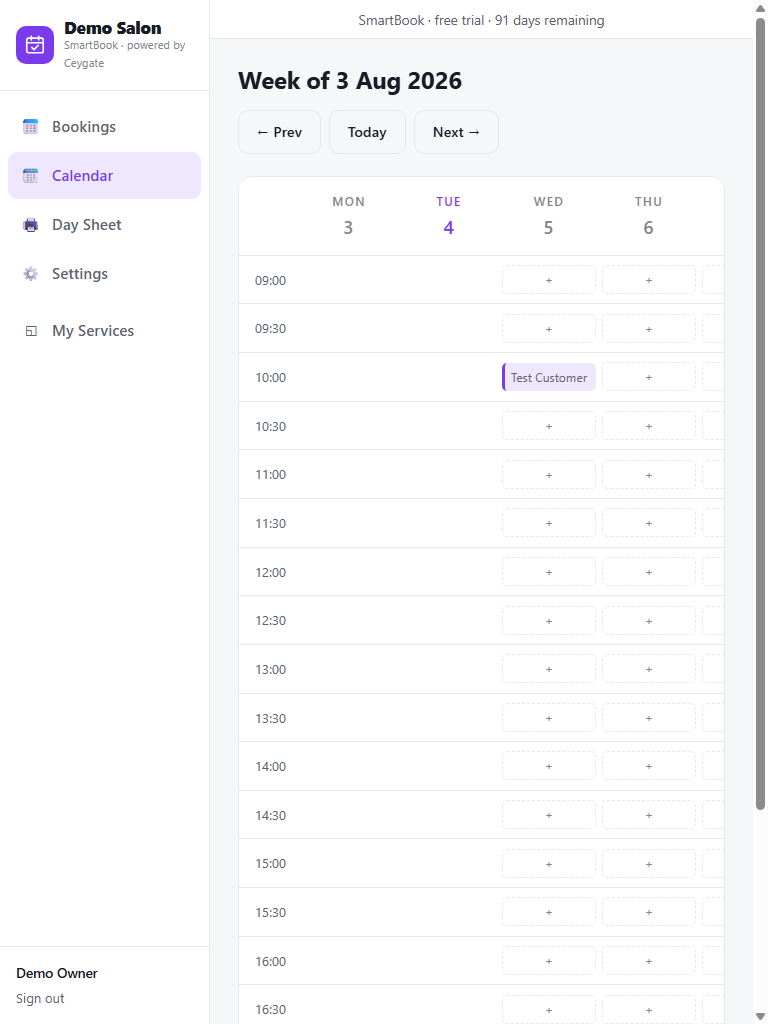The width and height of the screenshot is (768, 1024).
Task: Add a booking on Wednesday at 12:30
Action: pos(549,620)
